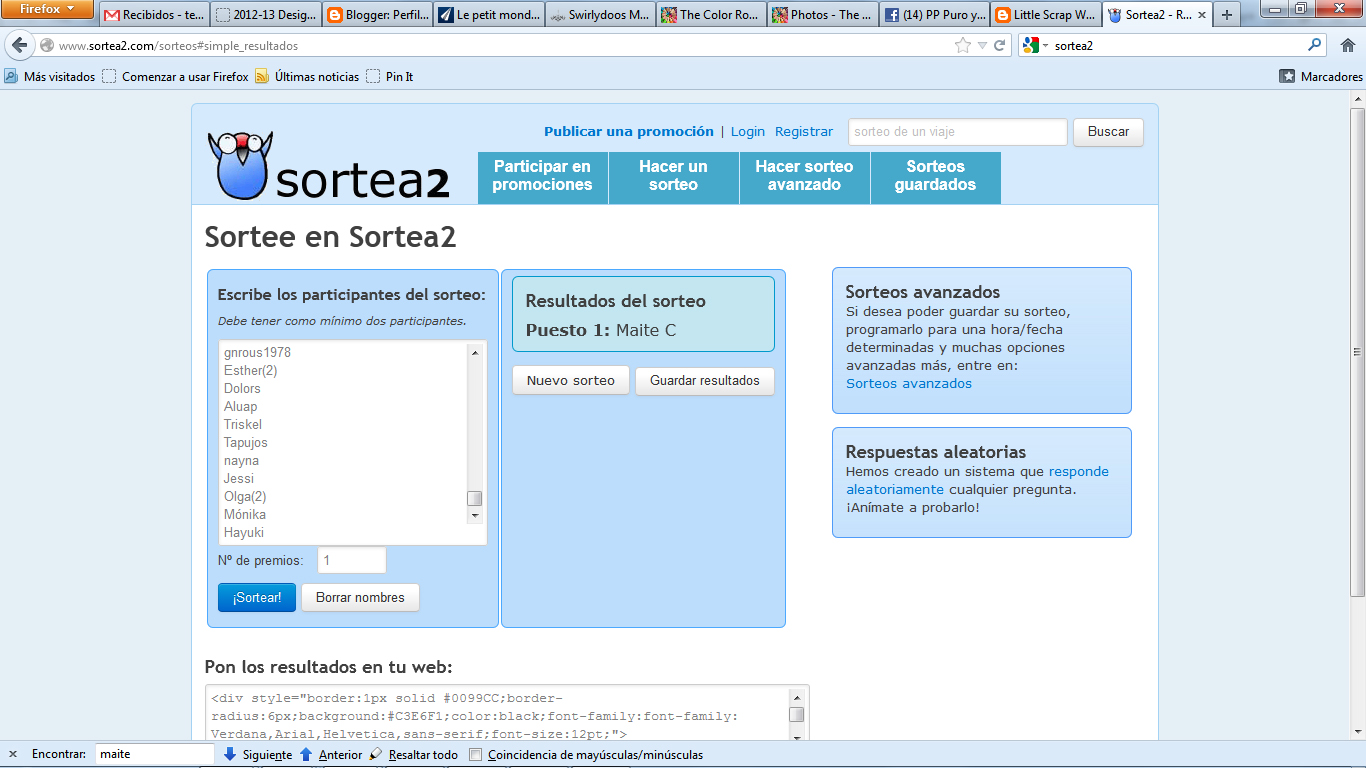Open the Firefox application menu
The image size is (1366, 768).
point(47,10)
